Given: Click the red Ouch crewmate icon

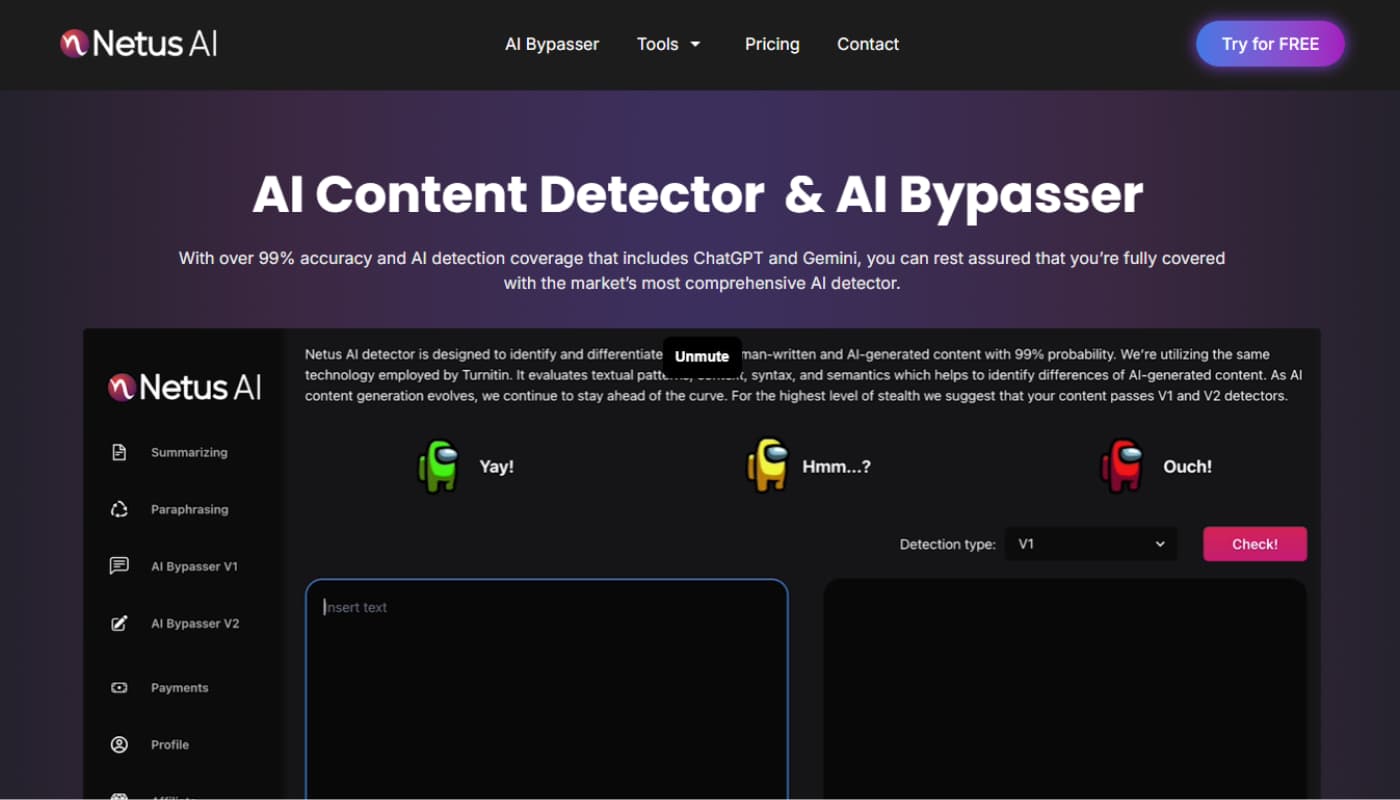Looking at the screenshot, I should [x=1121, y=467].
